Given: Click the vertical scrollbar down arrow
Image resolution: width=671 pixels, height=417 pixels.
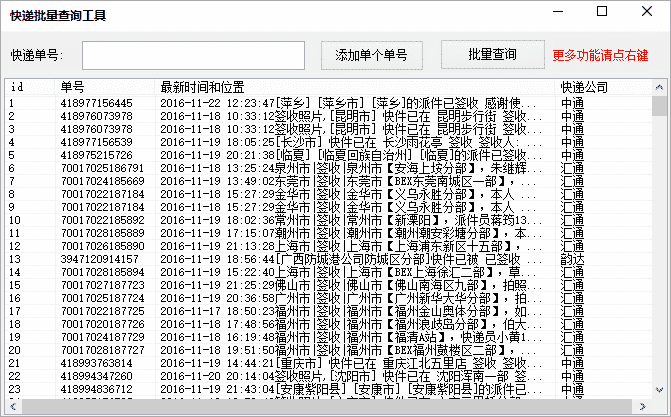Looking at the screenshot, I should pos(661,390).
